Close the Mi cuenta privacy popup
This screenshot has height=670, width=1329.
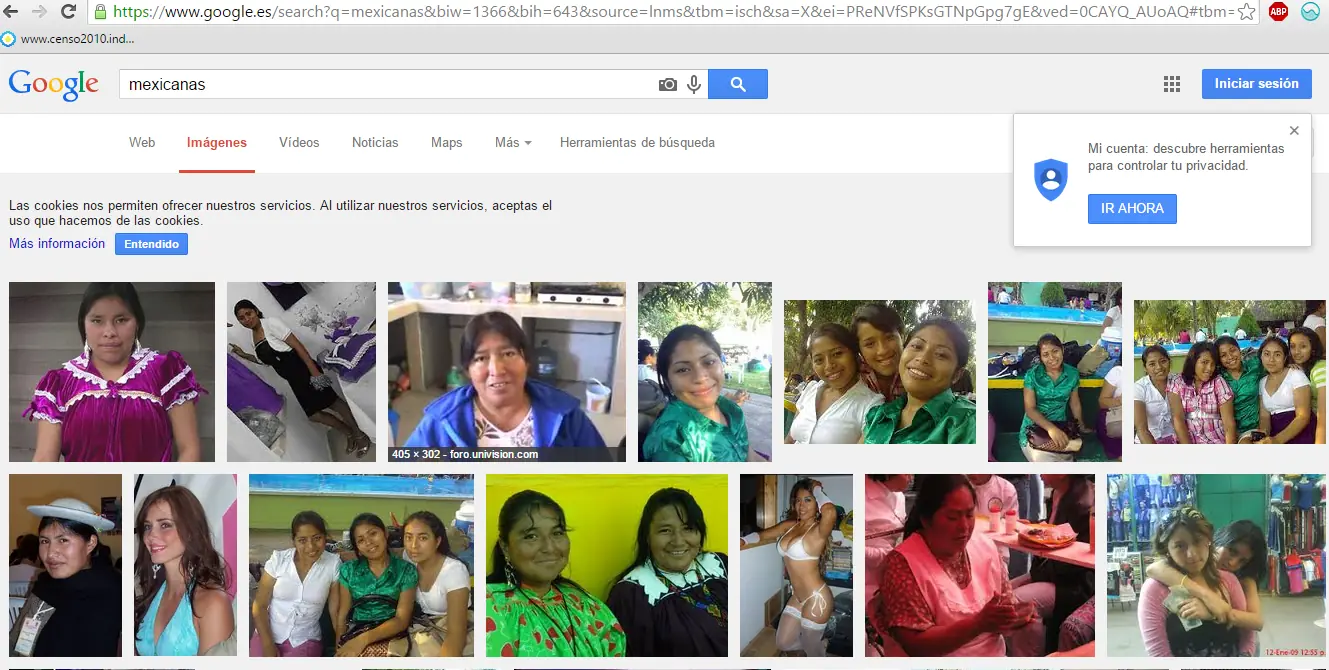click(x=1294, y=131)
